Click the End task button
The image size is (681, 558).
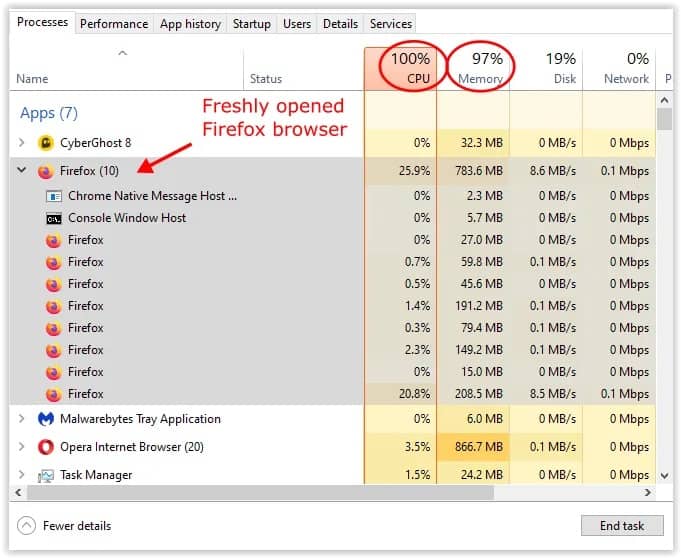622,526
